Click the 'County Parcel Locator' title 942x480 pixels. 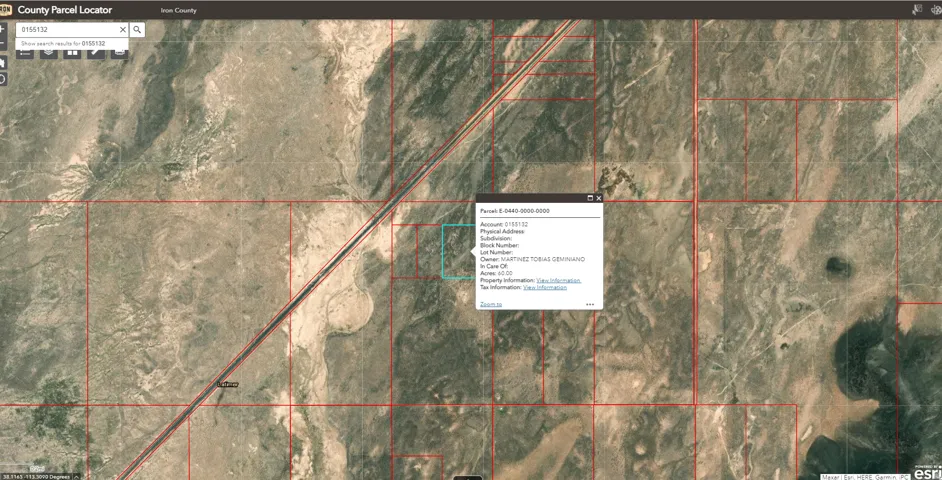point(65,10)
